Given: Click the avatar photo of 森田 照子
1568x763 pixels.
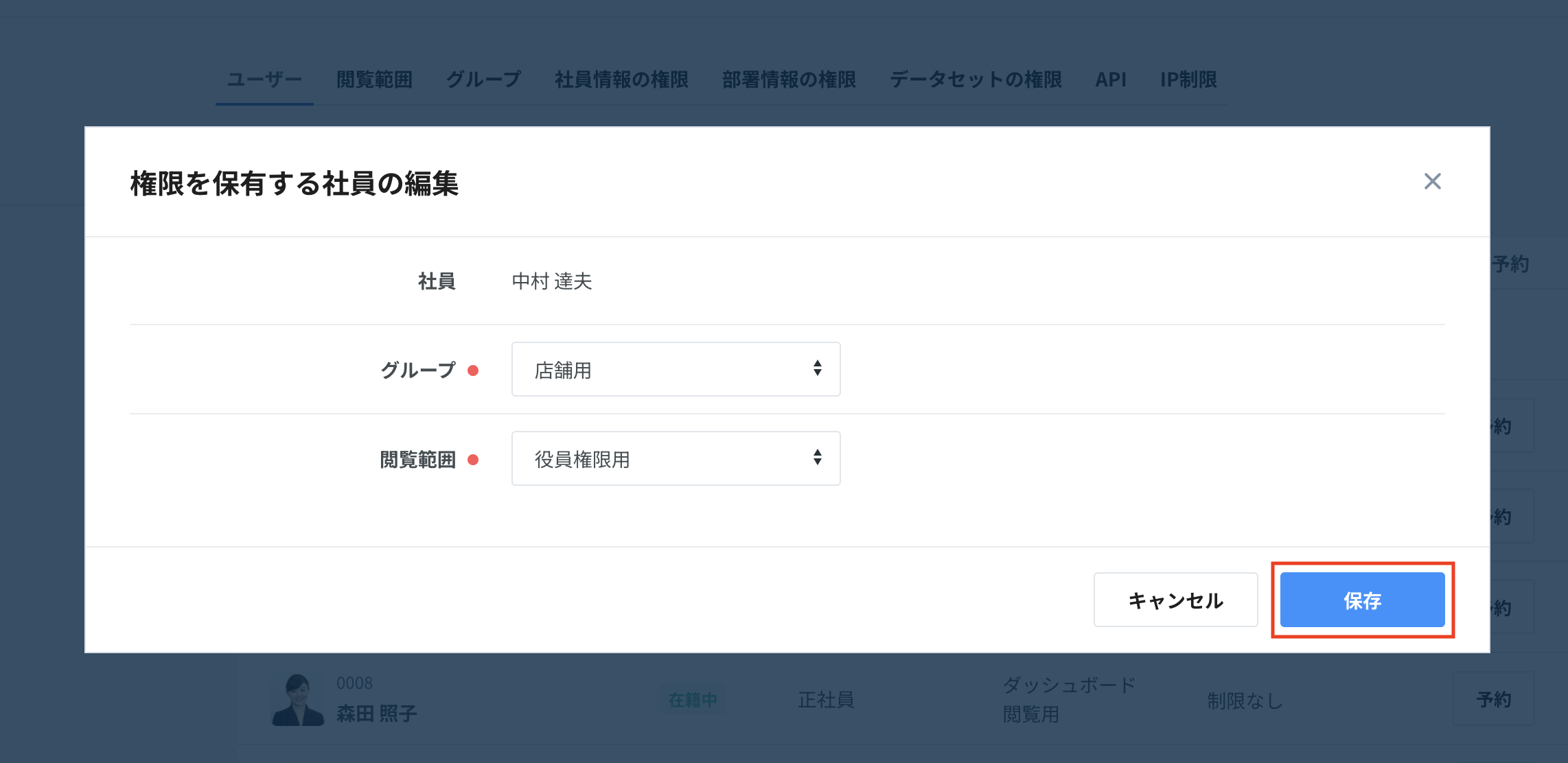Looking at the screenshot, I should (297, 699).
